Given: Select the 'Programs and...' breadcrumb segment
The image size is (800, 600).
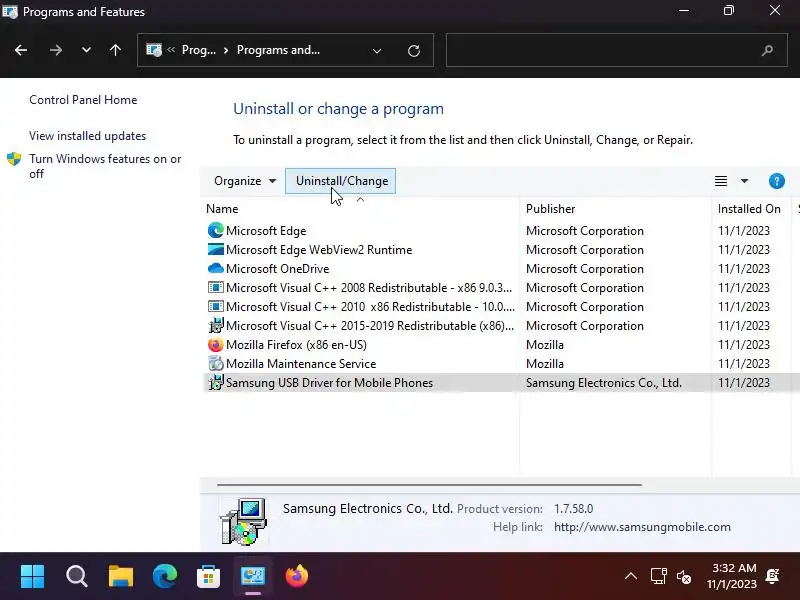Looking at the screenshot, I should tap(278, 50).
